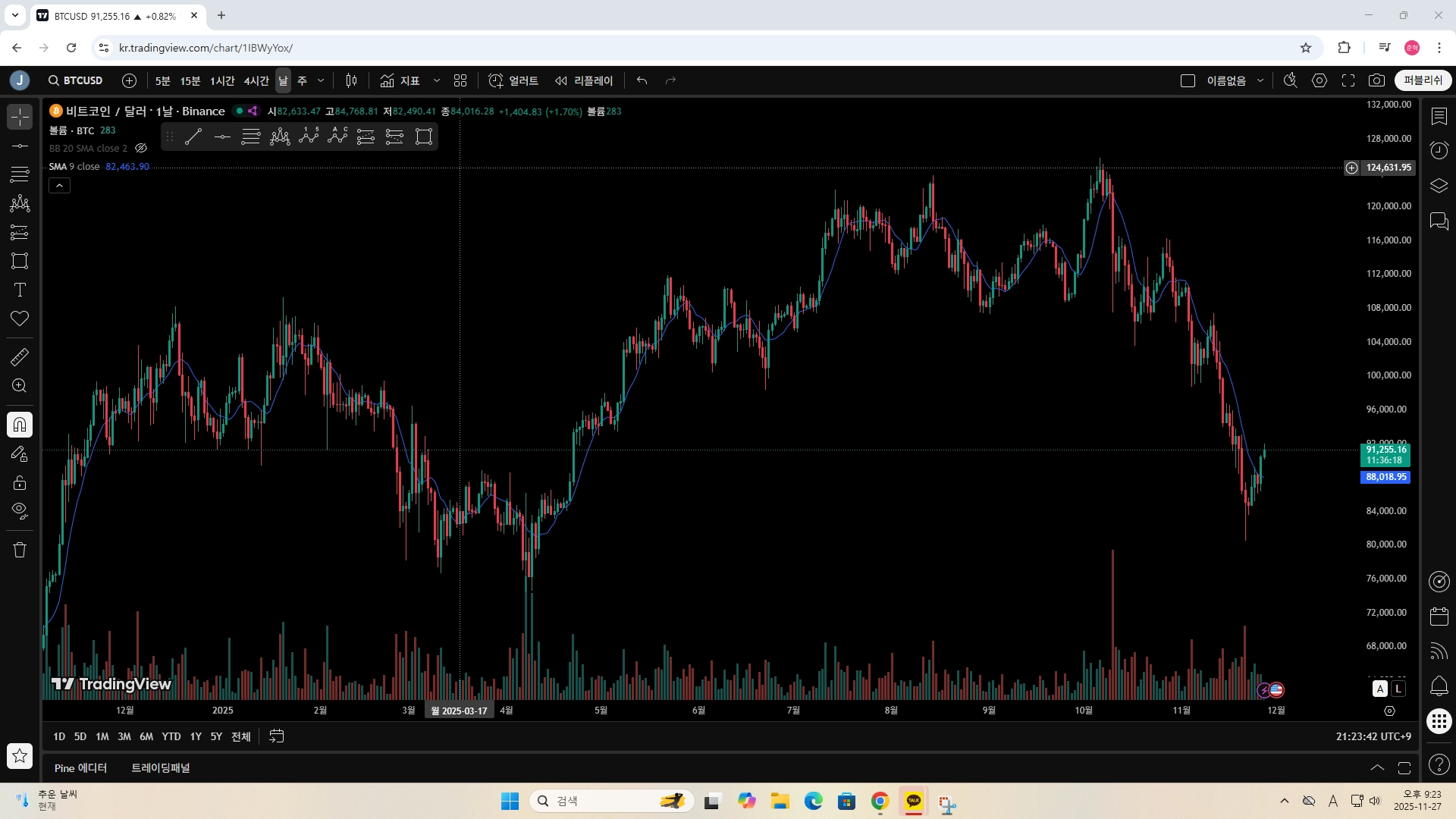The width and height of the screenshot is (1456, 819).
Task: Click the 퍼블리쉬 publish button
Action: pyautogui.click(x=1423, y=80)
